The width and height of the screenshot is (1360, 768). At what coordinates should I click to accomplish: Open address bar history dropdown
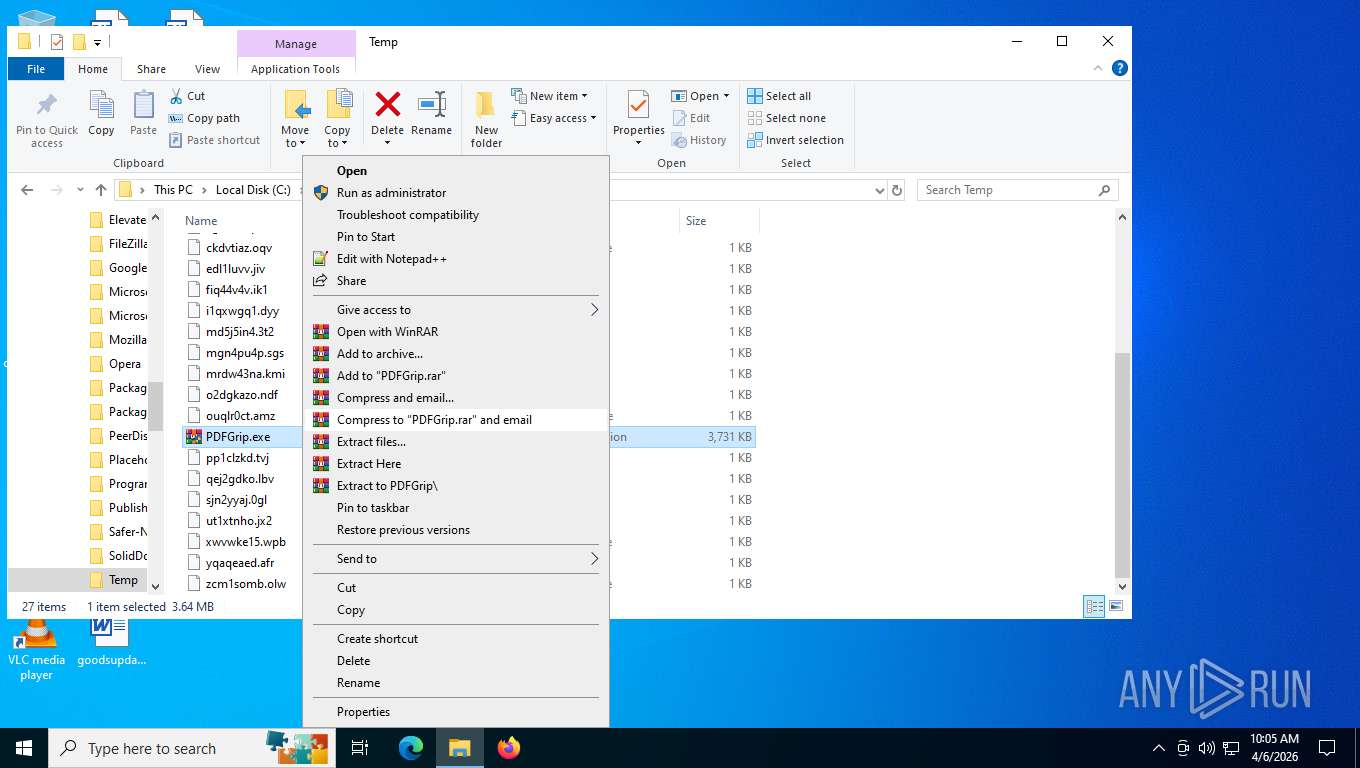(x=880, y=190)
